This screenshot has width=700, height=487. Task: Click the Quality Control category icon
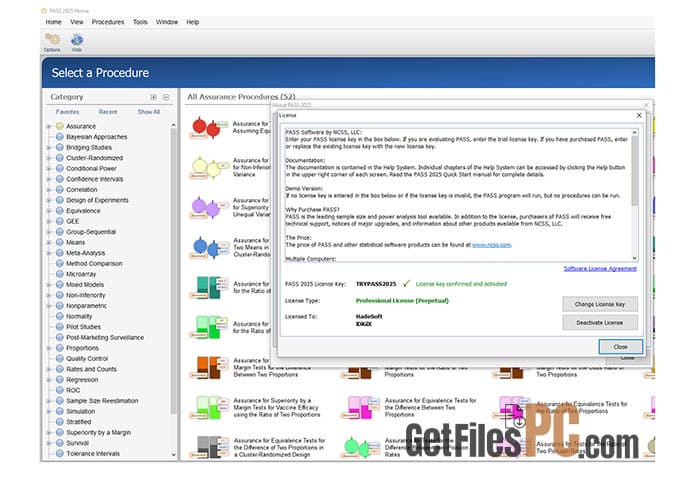(x=59, y=358)
